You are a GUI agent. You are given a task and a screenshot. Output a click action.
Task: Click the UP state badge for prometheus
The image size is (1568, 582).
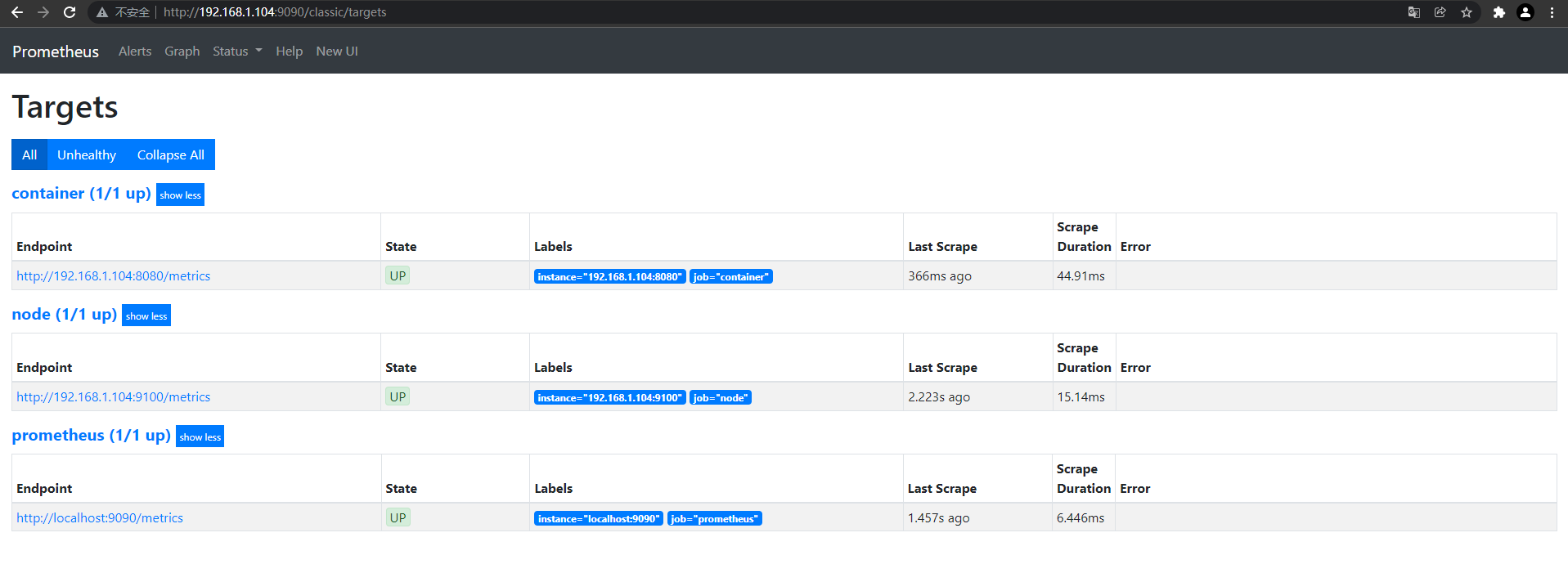tap(398, 517)
